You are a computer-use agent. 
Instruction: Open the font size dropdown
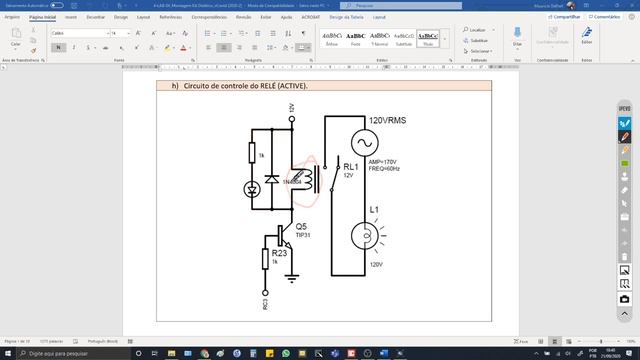[x=129, y=33]
